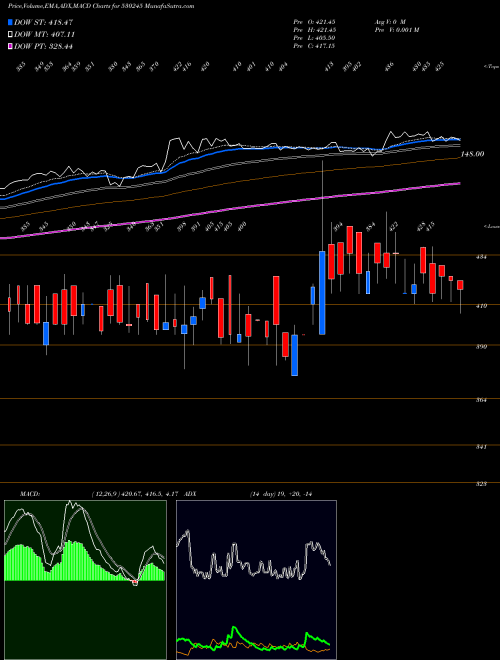Image resolution: width=500 pixels, height=660 pixels.
Task: Click the '148.00' label beside the EMA lines
Action: [472, 154]
